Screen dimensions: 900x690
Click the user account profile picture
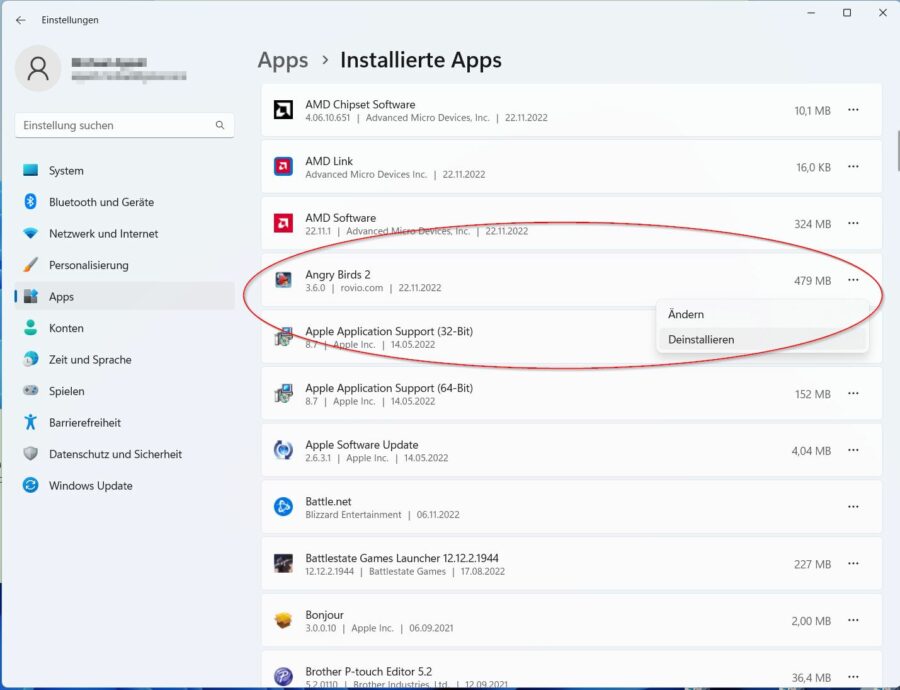tap(37, 69)
